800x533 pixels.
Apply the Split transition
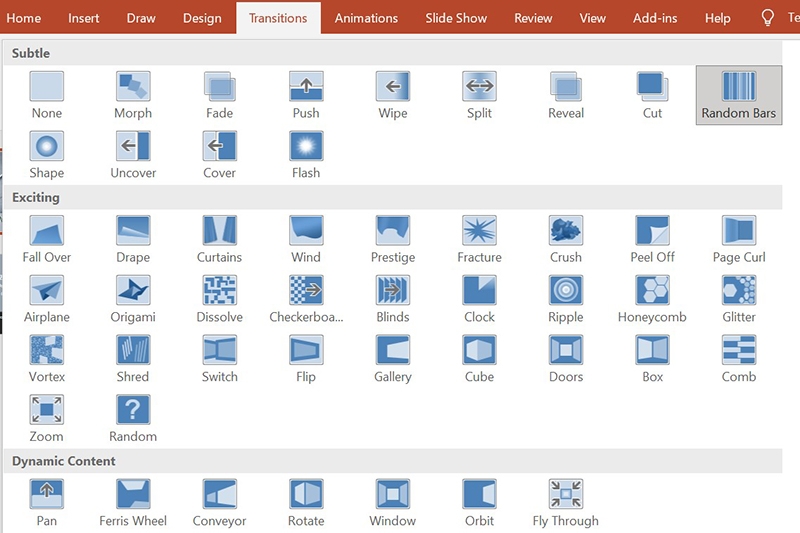tap(479, 95)
